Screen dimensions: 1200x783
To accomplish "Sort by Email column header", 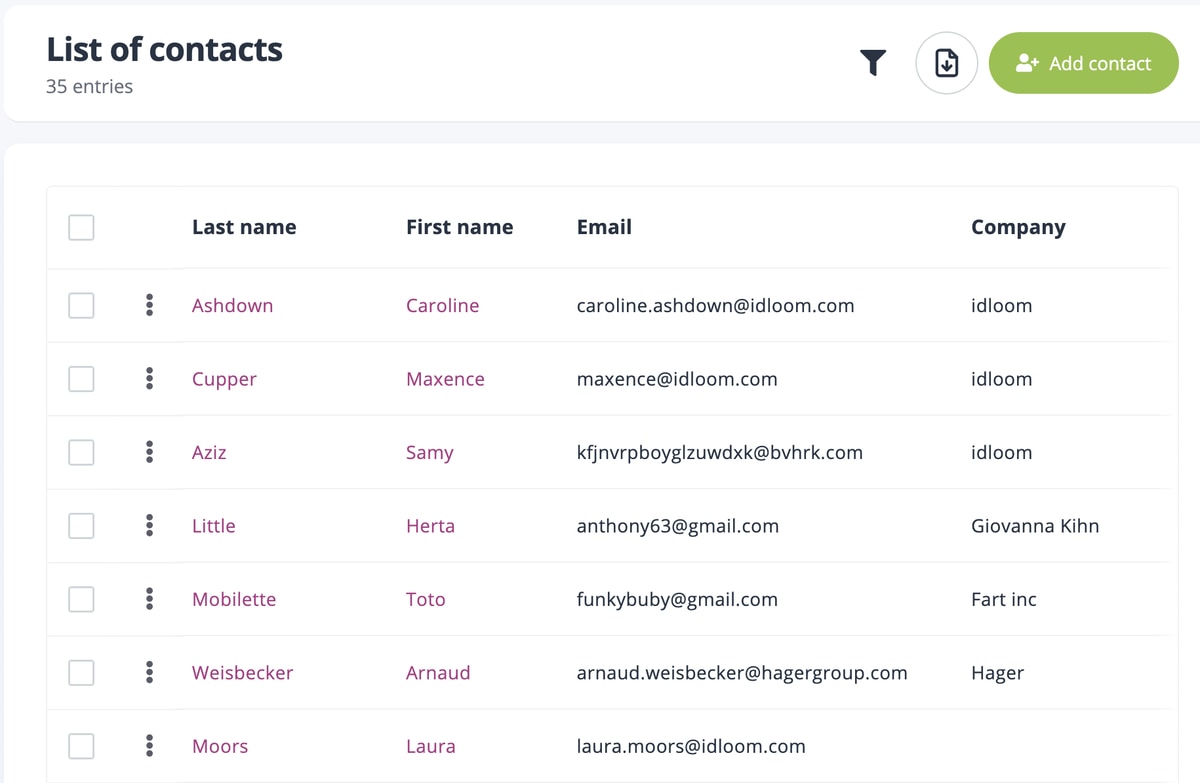I will click(604, 227).
